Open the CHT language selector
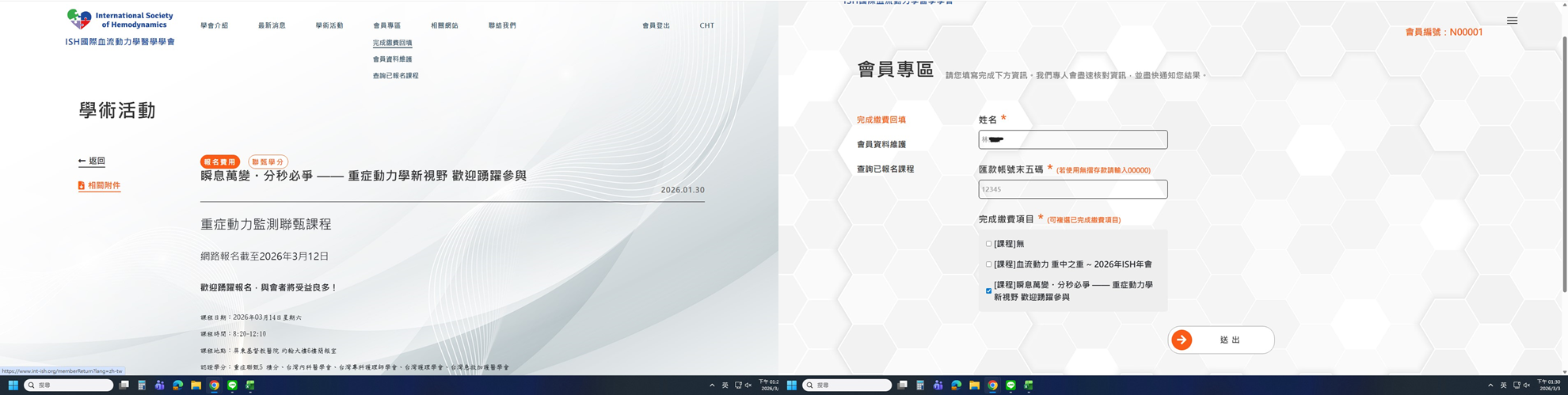This screenshot has width=1568, height=395. click(706, 25)
